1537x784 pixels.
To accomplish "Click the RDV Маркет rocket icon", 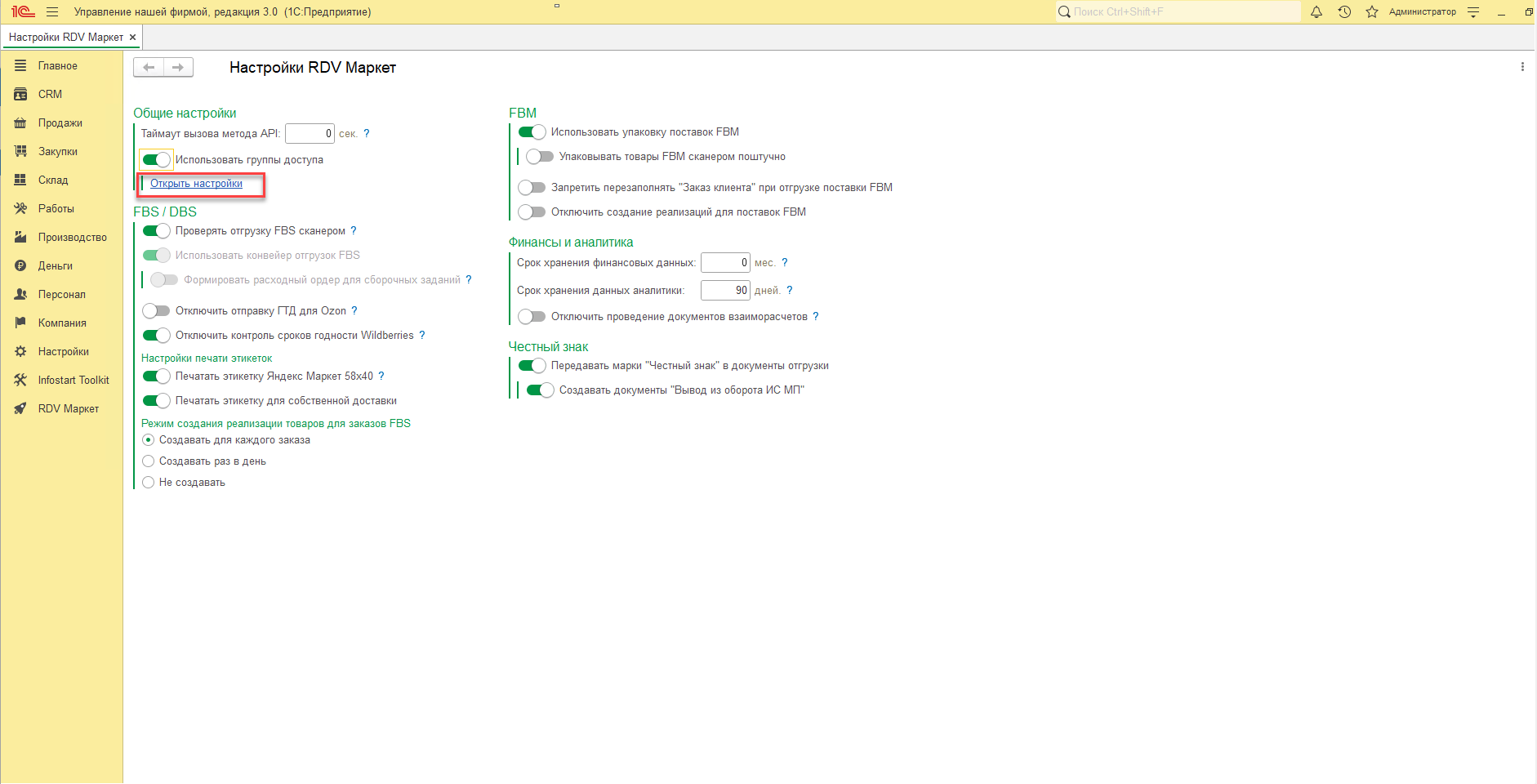I will pyautogui.click(x=20, y=408).
